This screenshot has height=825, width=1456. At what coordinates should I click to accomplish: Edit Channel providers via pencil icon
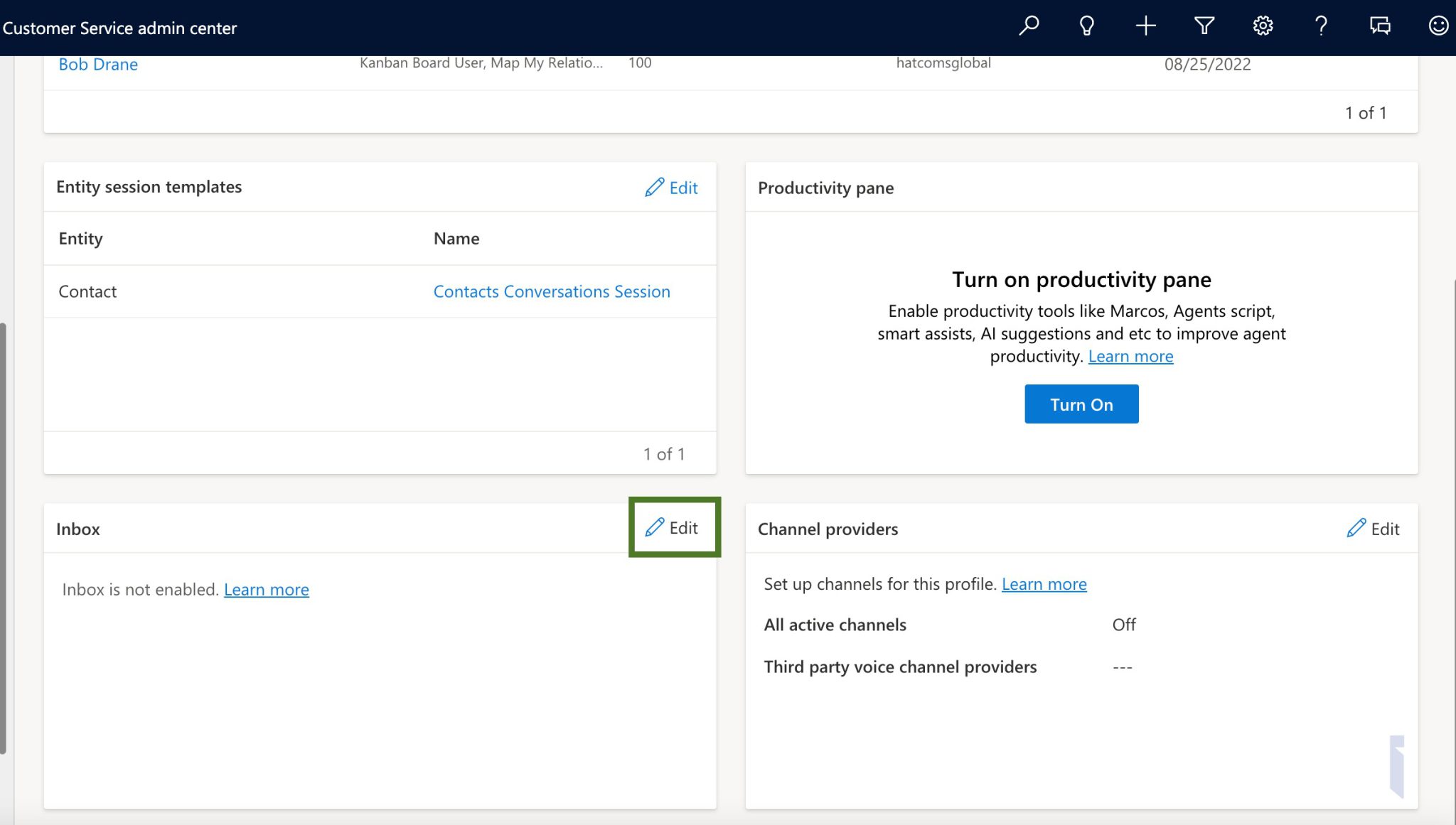click(1373, 528)
